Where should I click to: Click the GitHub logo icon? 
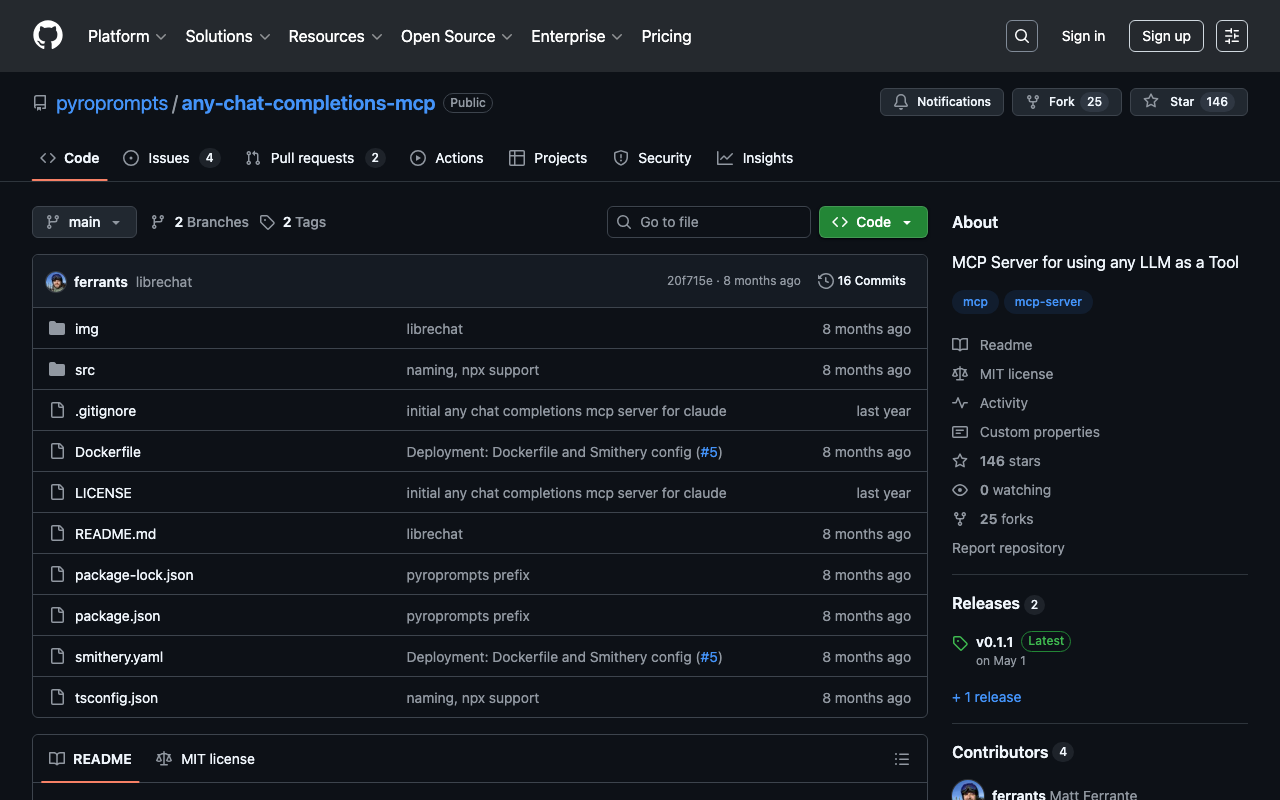tap(48, 36)
